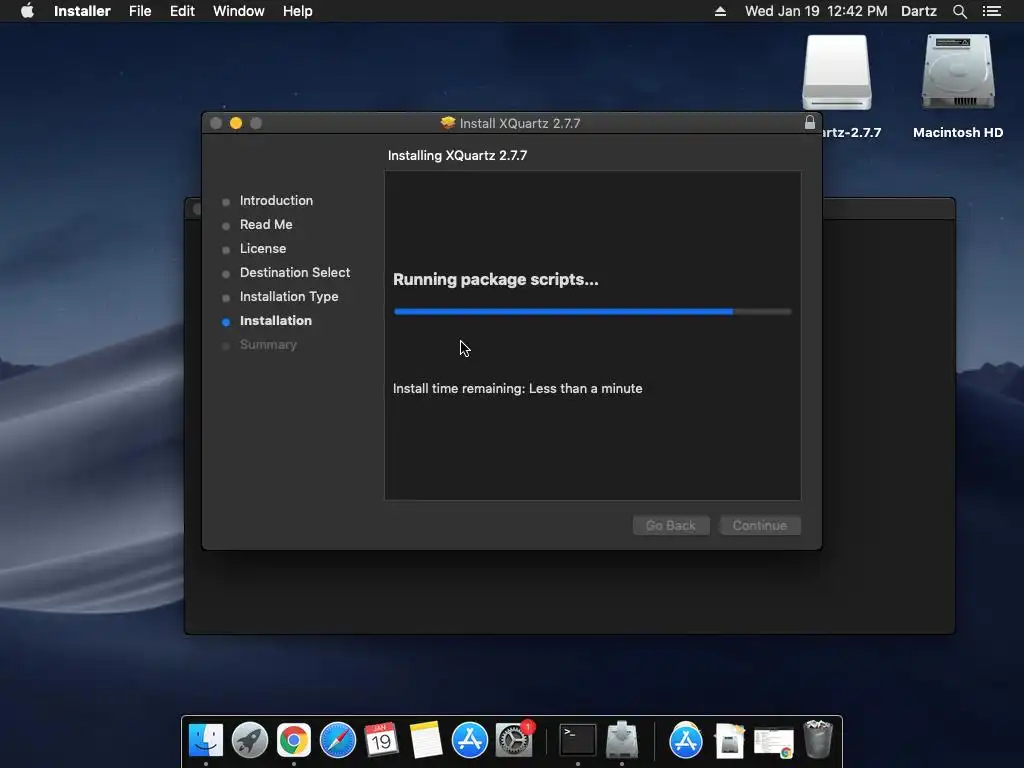Click the active Installation step
The image size is (1024, 768).
[x=275, y=321]
